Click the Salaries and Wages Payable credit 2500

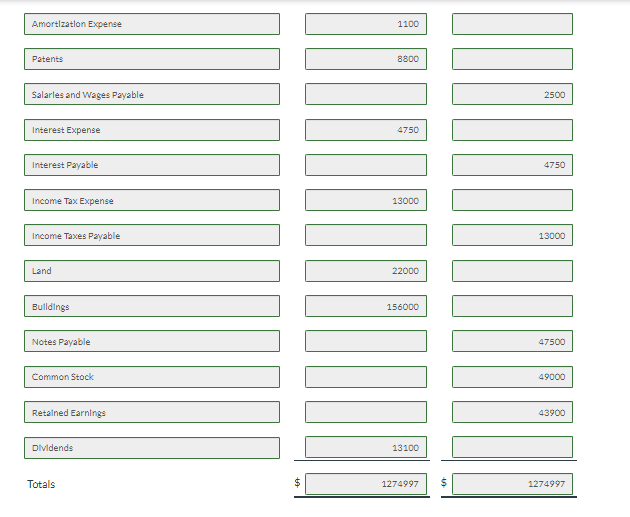512,94
